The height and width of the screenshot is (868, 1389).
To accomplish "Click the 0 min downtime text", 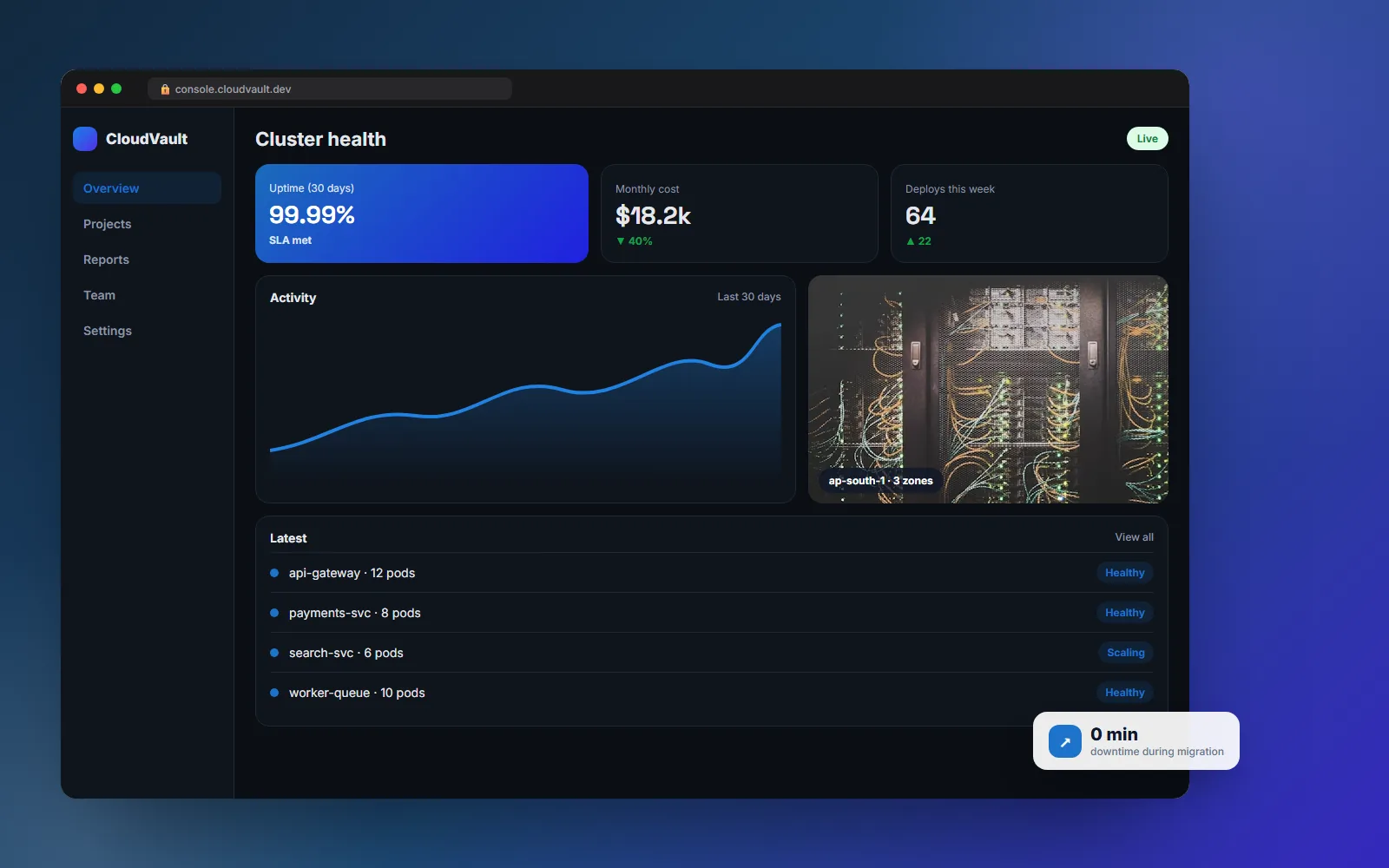I will tap(1114, 734).
